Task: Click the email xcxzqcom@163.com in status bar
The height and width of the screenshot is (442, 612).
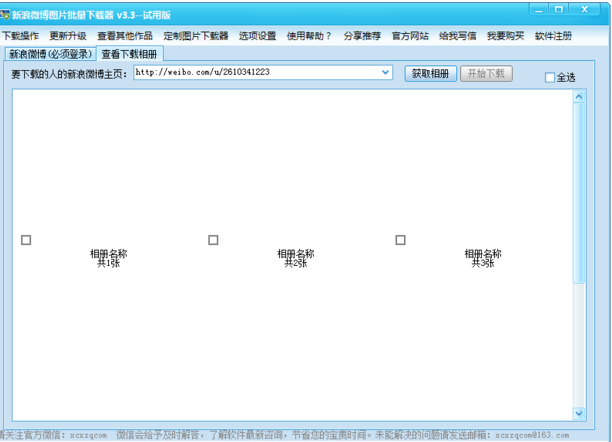Action: [532, 435]
